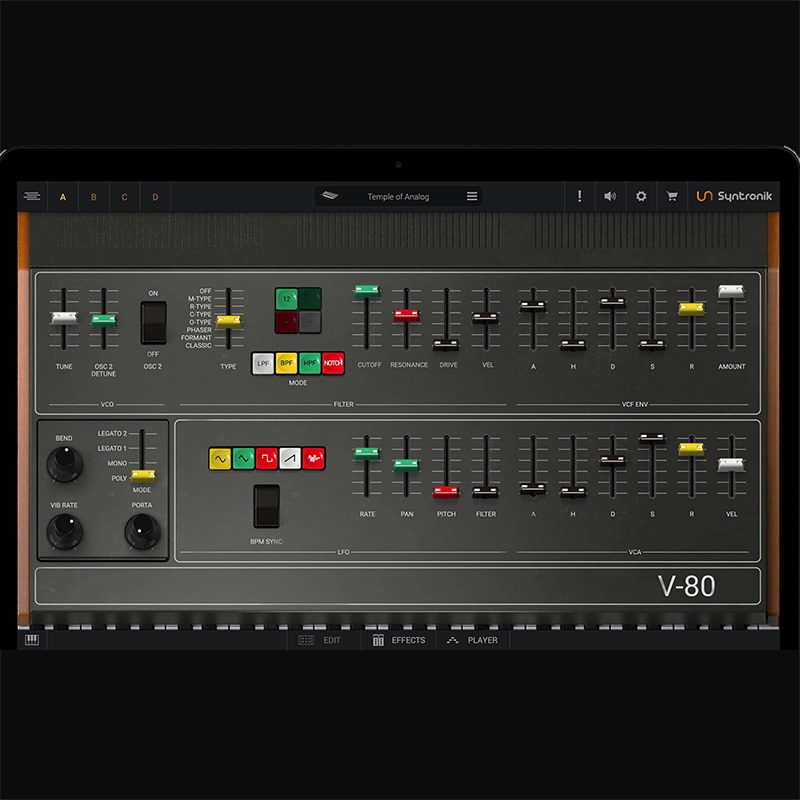This screenshot has height=800, width=800.
Task: Click the dark green filter slope button
Action: point(310,299)
